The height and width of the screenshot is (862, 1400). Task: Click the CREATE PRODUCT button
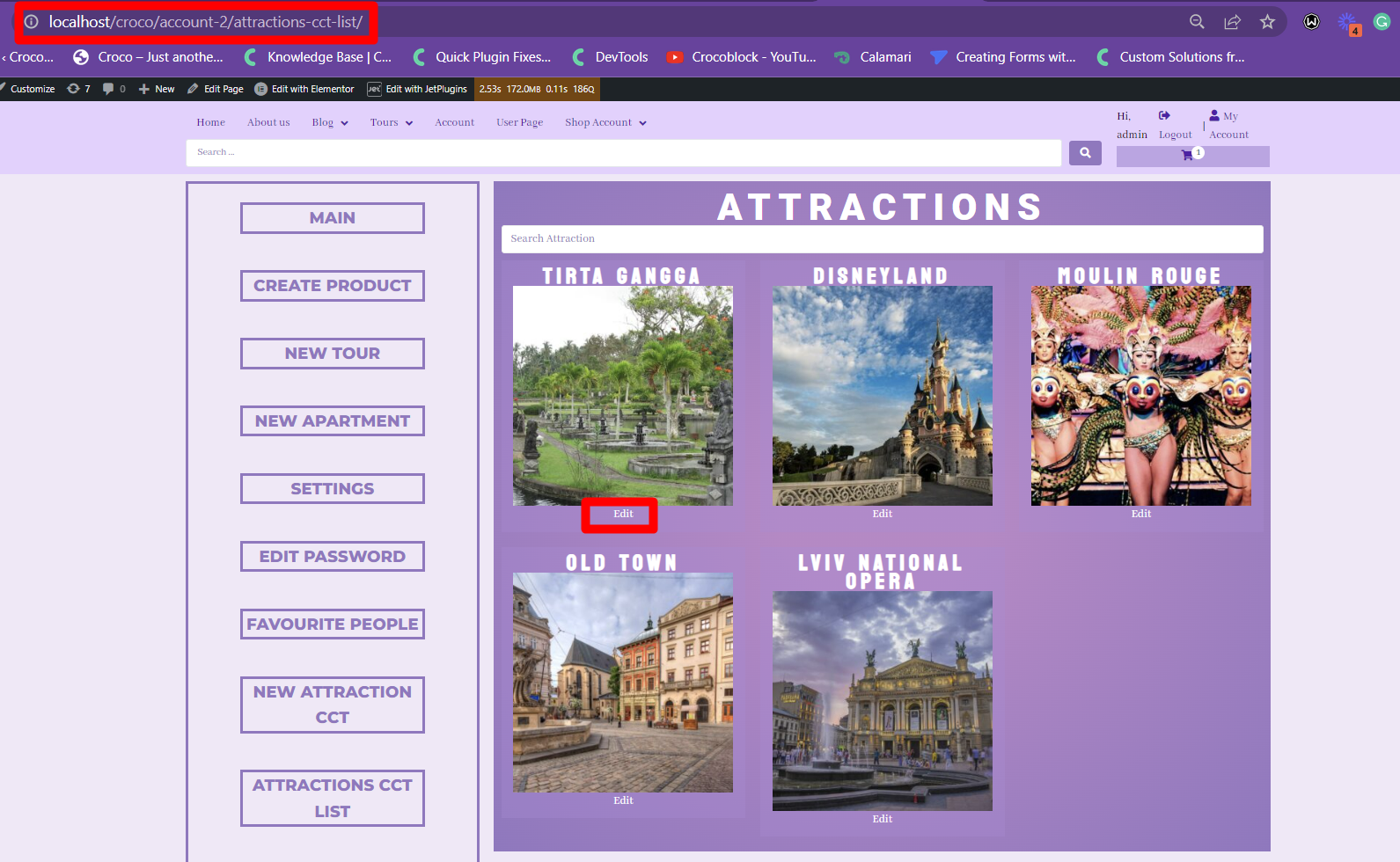tap(333, 286)
